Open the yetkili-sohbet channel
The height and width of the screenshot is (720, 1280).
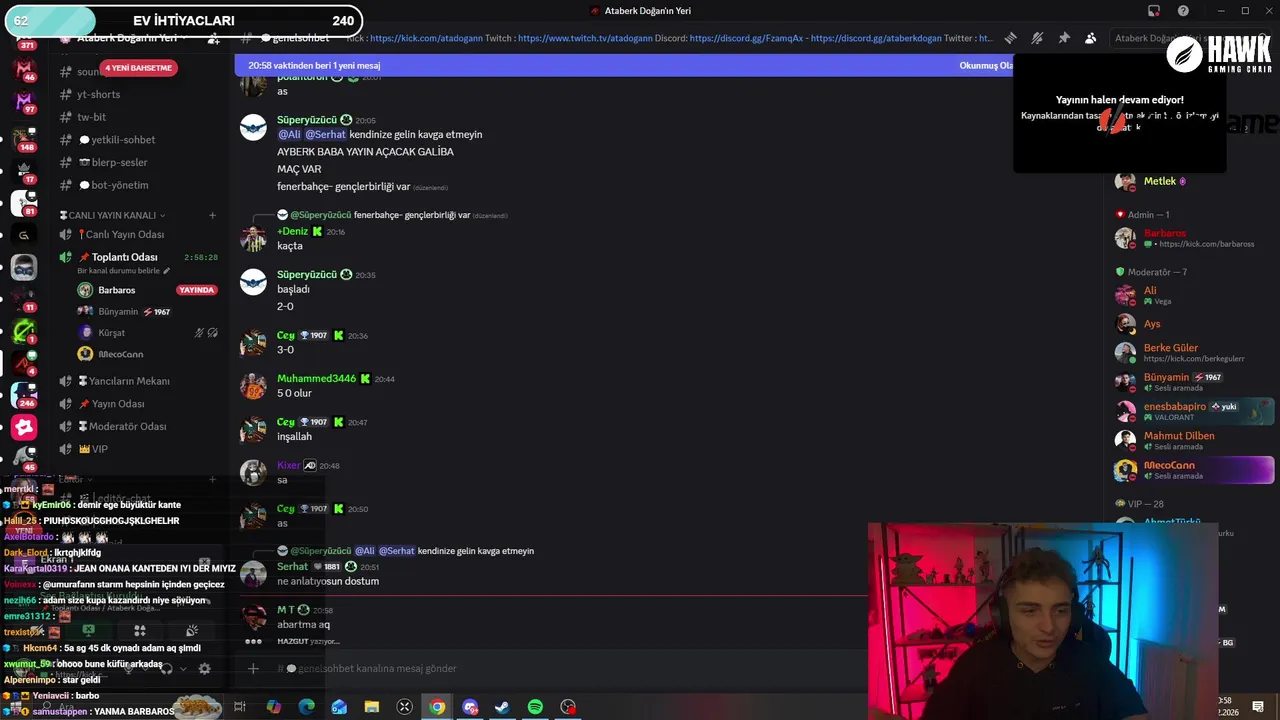[x=140, y=140]
